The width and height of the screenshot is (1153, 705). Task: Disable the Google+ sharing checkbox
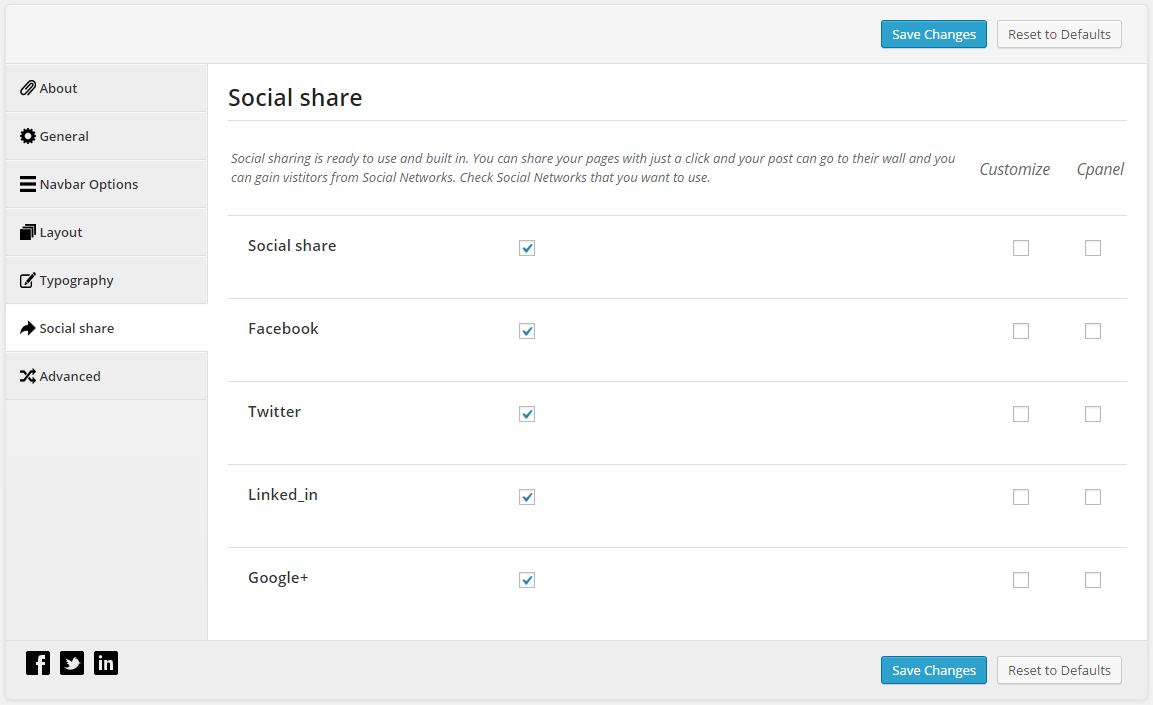(x=527, y=580)
